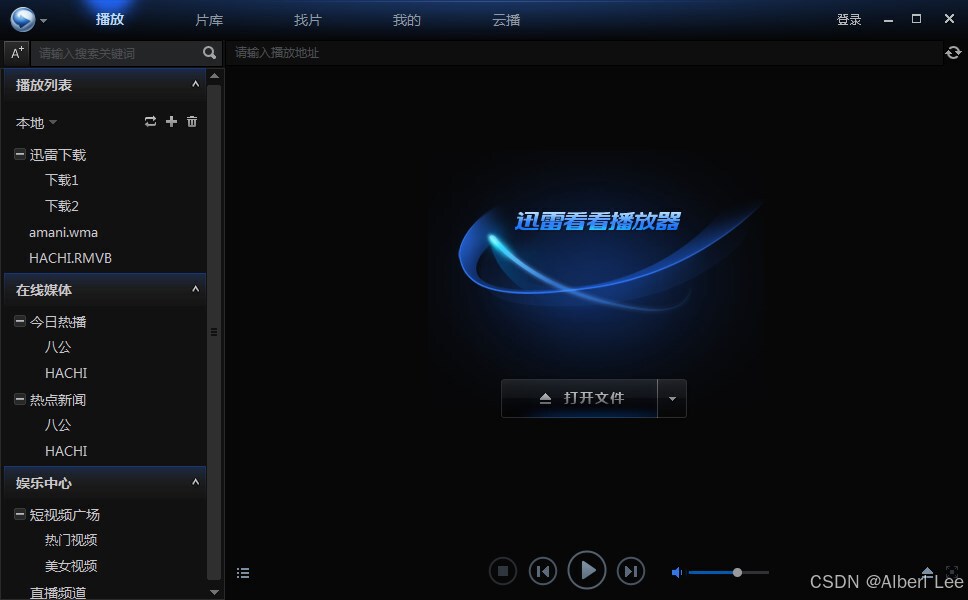Maximize the player window
This screenshot has width=968, height=600.
coord(916,19)
